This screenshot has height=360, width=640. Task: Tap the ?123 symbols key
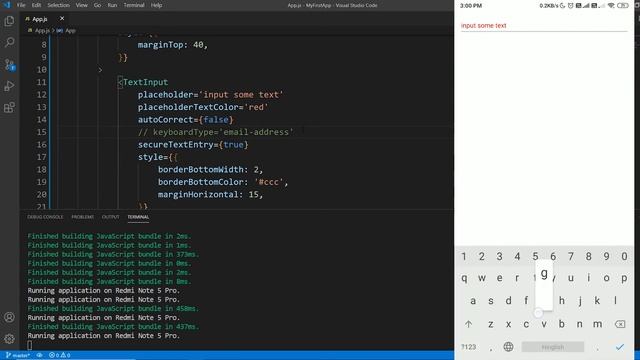(468, 347)
